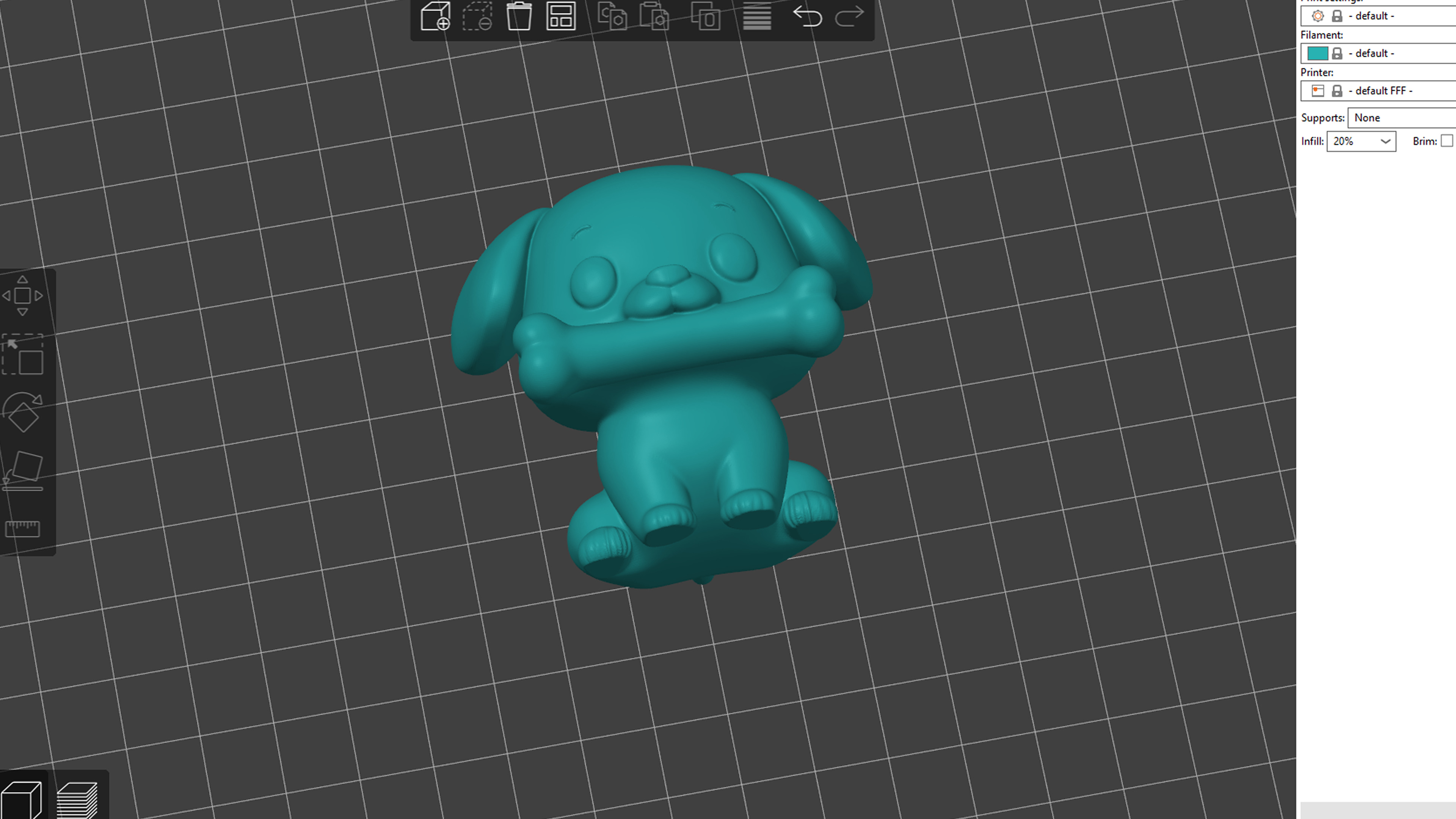The height and width of the screenshot is (819, 1456).
Task: Click the Add object cube icon
Action: pyautogui.click(x=435, y=16)
